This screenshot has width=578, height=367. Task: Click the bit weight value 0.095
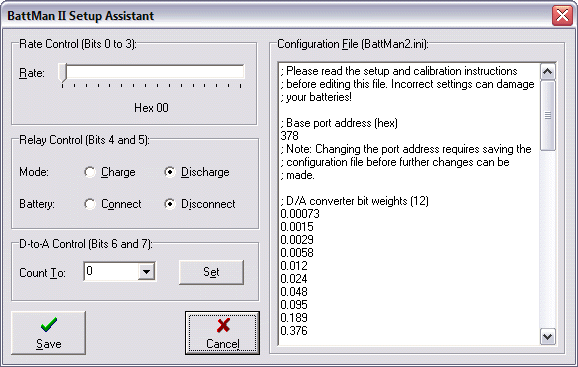294,305
